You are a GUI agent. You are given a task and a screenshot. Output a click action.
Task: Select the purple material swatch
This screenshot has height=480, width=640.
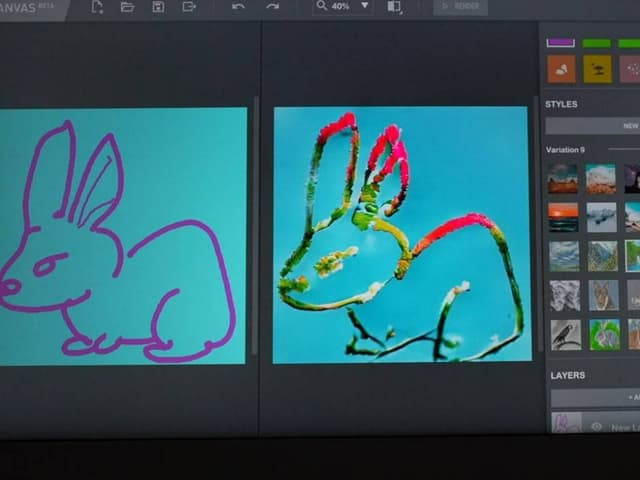click(x=561, y=43)
